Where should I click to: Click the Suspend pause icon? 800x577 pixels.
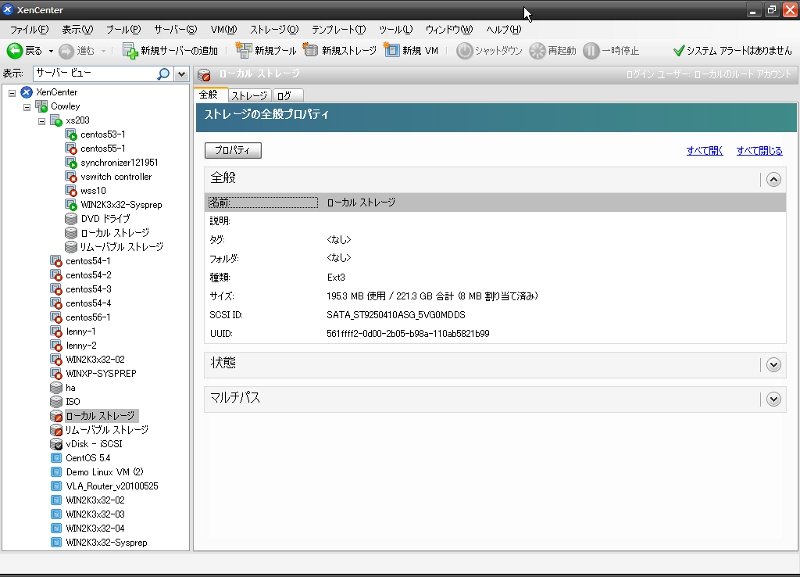591,51
